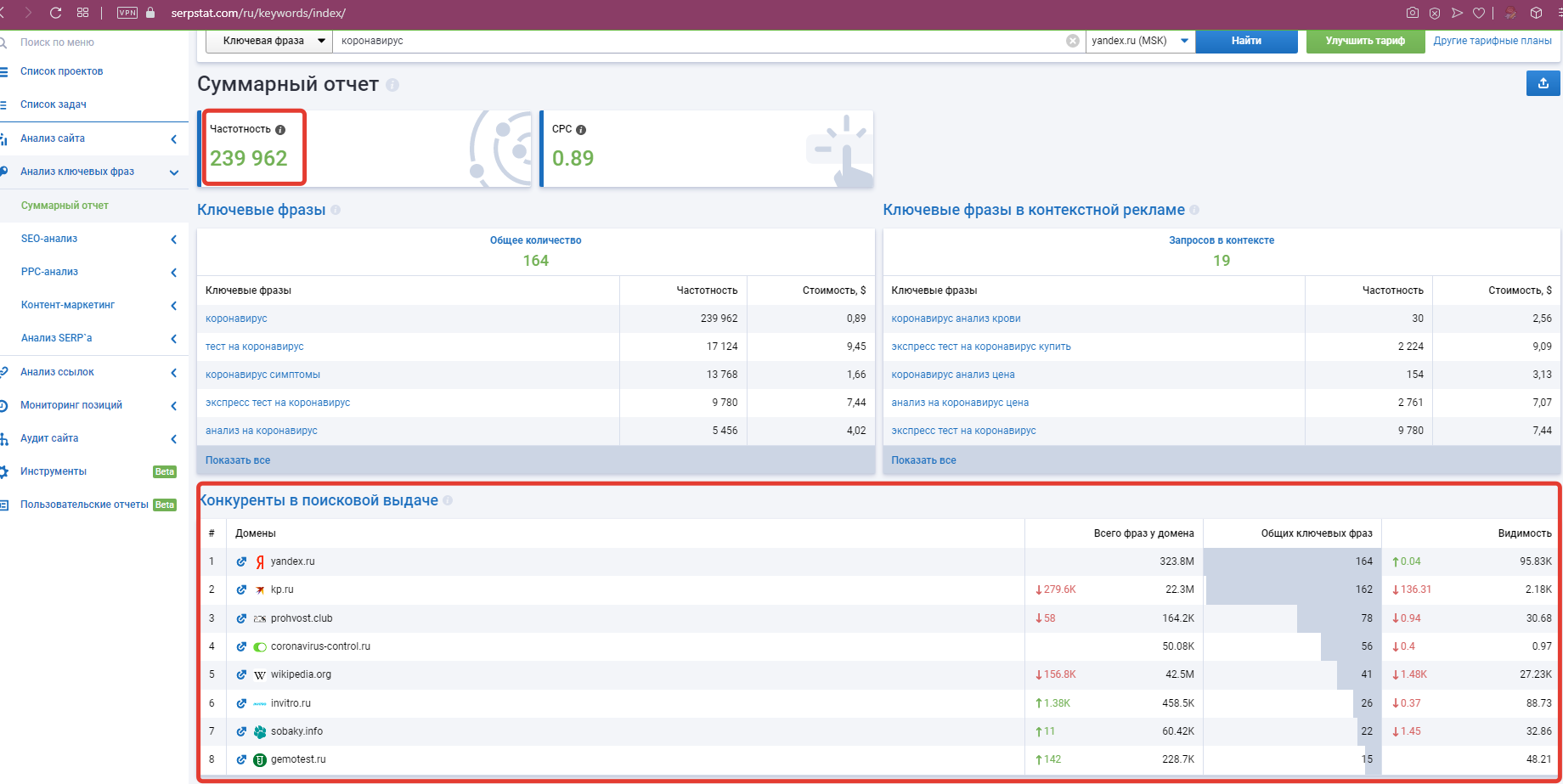Image resolution: width=1563 pixels, height=784 pixels.
Task: Open external link icon for yandex.ru row
Action: [x=241, y=561]
